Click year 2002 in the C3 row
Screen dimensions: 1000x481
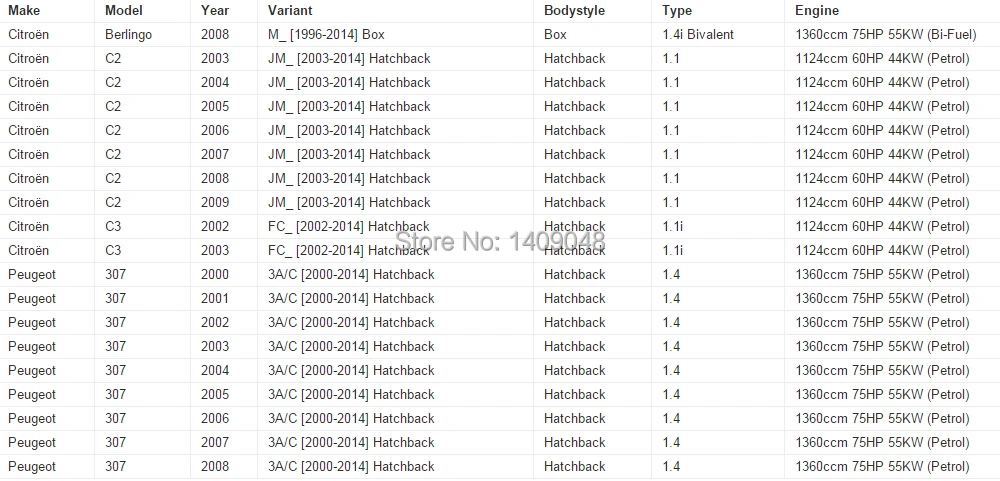pyautogui.click(x=215, y=226)
